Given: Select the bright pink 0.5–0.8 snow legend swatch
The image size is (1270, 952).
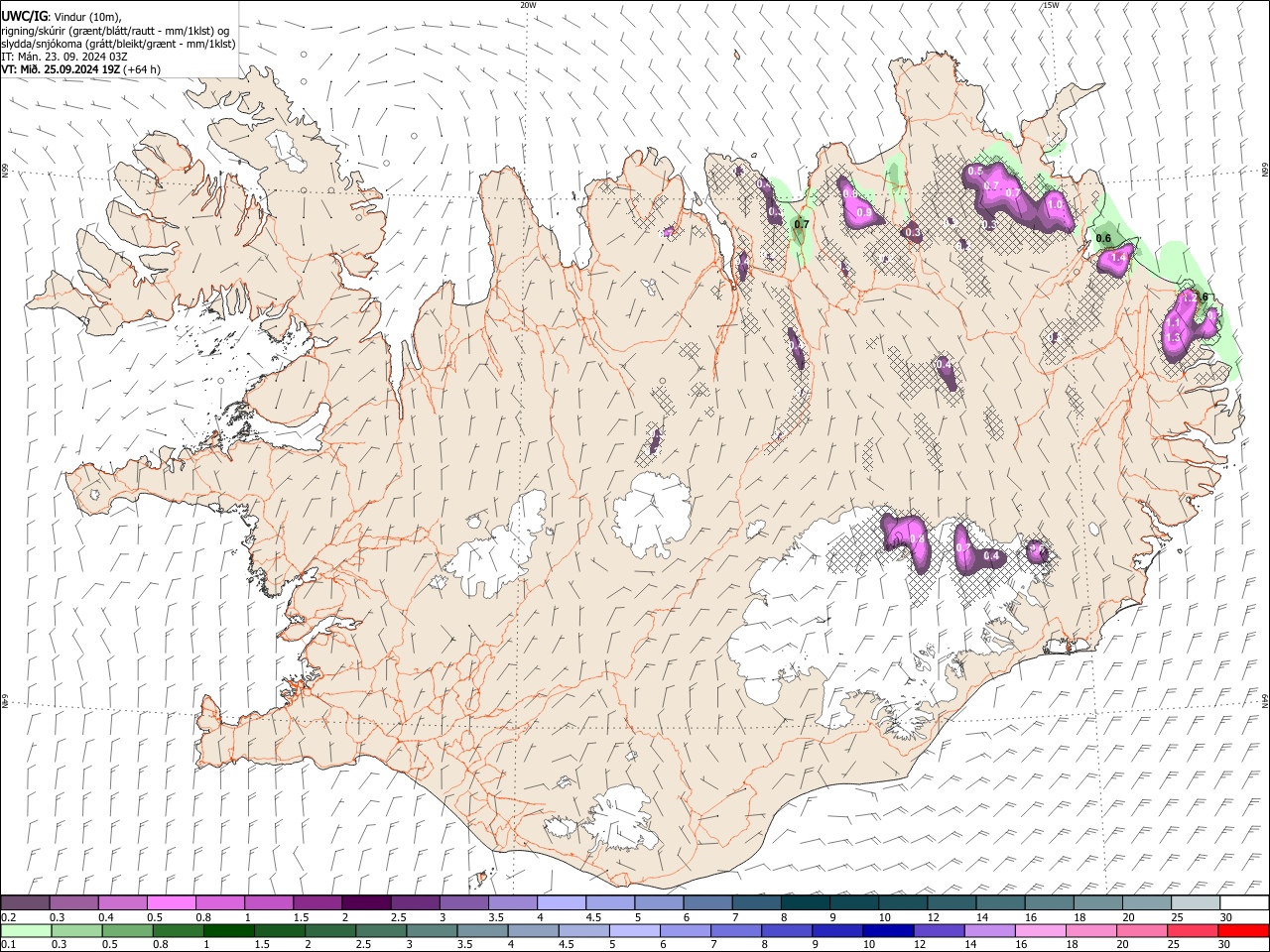Looking at the screenshot, I should pyautogui.click(x=171, y=903).
